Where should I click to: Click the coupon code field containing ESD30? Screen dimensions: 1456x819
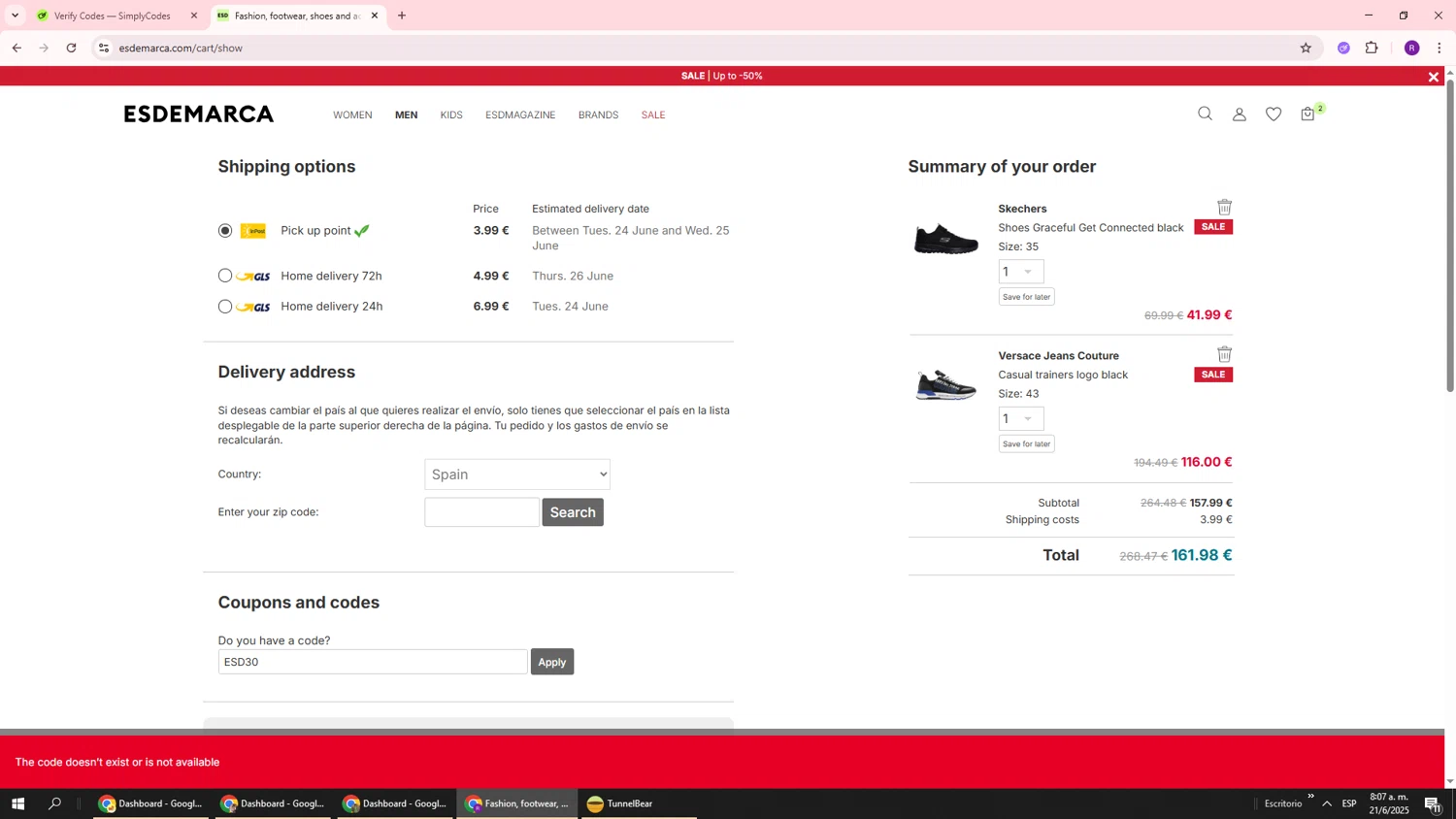click(373, 662)
